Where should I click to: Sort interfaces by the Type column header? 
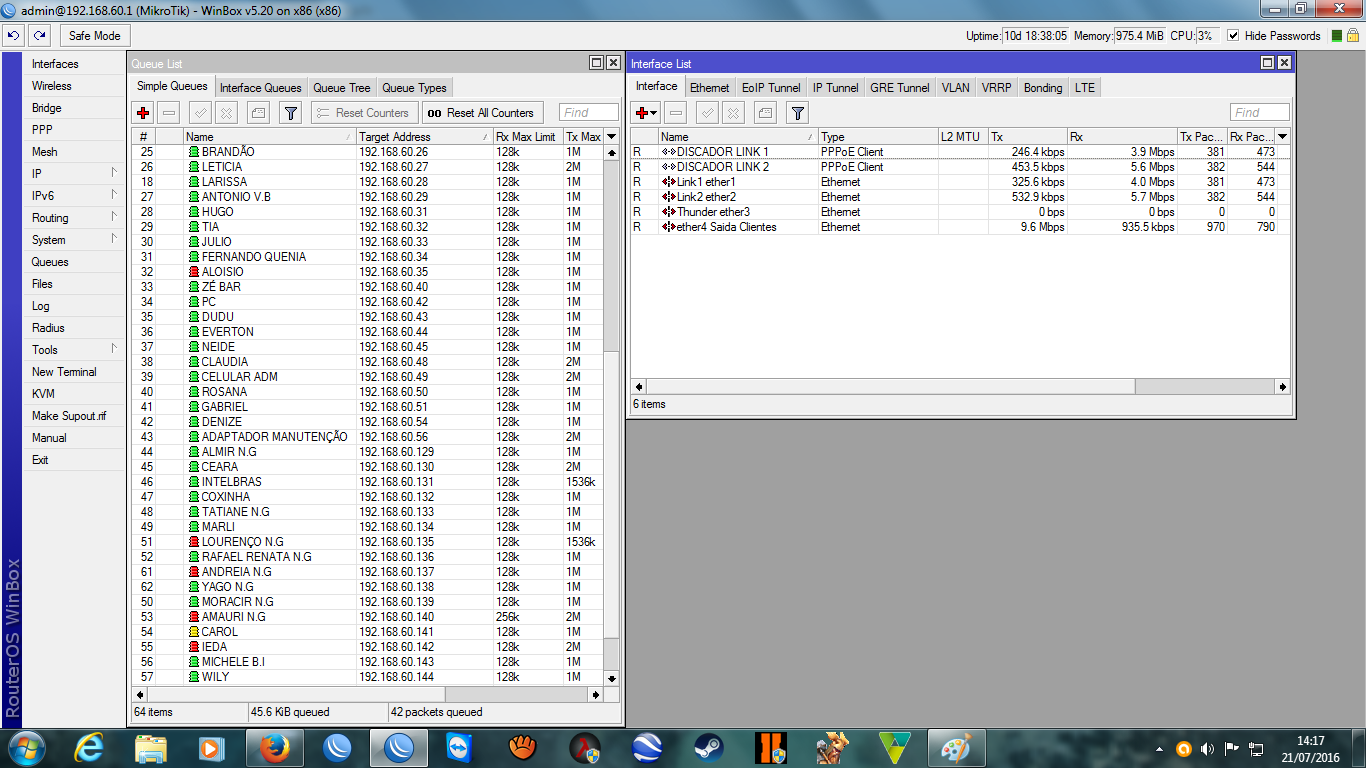tap(877, 137)
